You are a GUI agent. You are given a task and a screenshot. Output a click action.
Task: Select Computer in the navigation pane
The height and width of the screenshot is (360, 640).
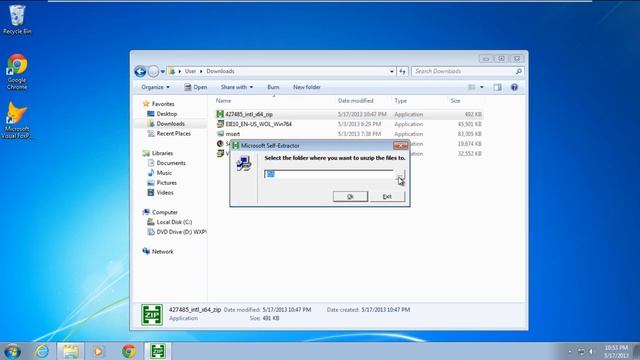[160, 212]
